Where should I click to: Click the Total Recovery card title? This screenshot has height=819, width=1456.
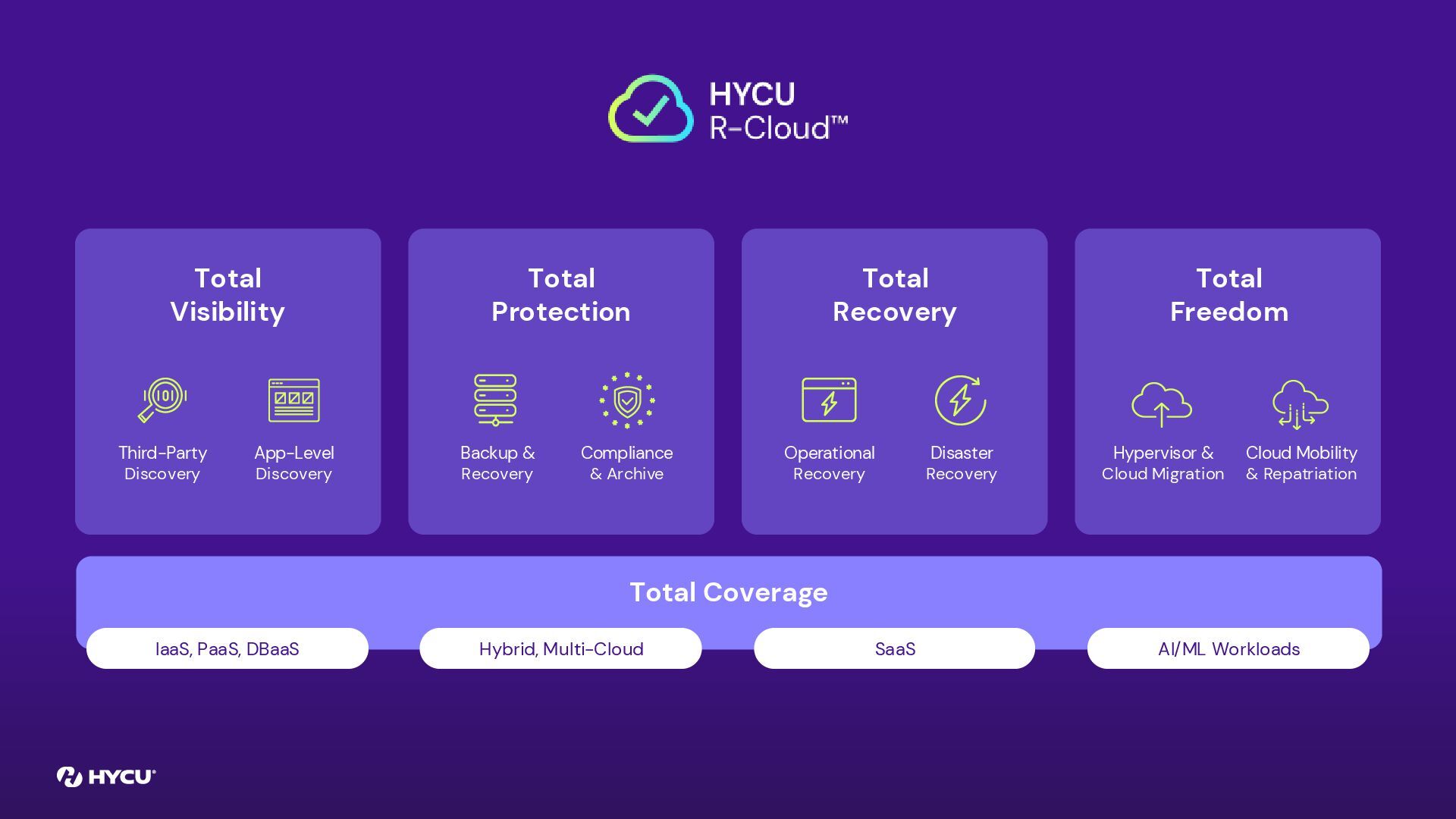click(895, 295)
